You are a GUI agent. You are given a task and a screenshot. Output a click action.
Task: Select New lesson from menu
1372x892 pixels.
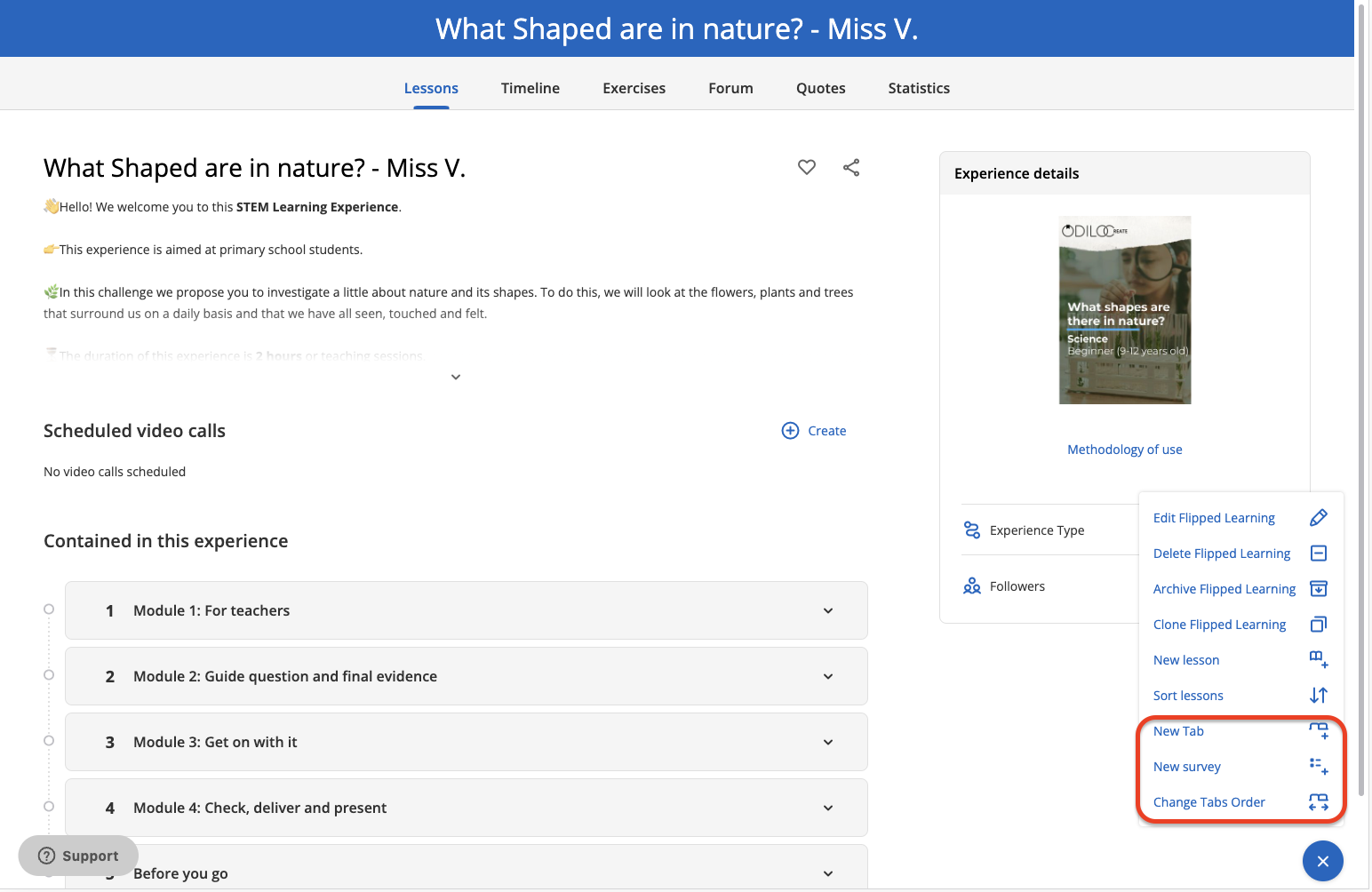coord(1186,660)
